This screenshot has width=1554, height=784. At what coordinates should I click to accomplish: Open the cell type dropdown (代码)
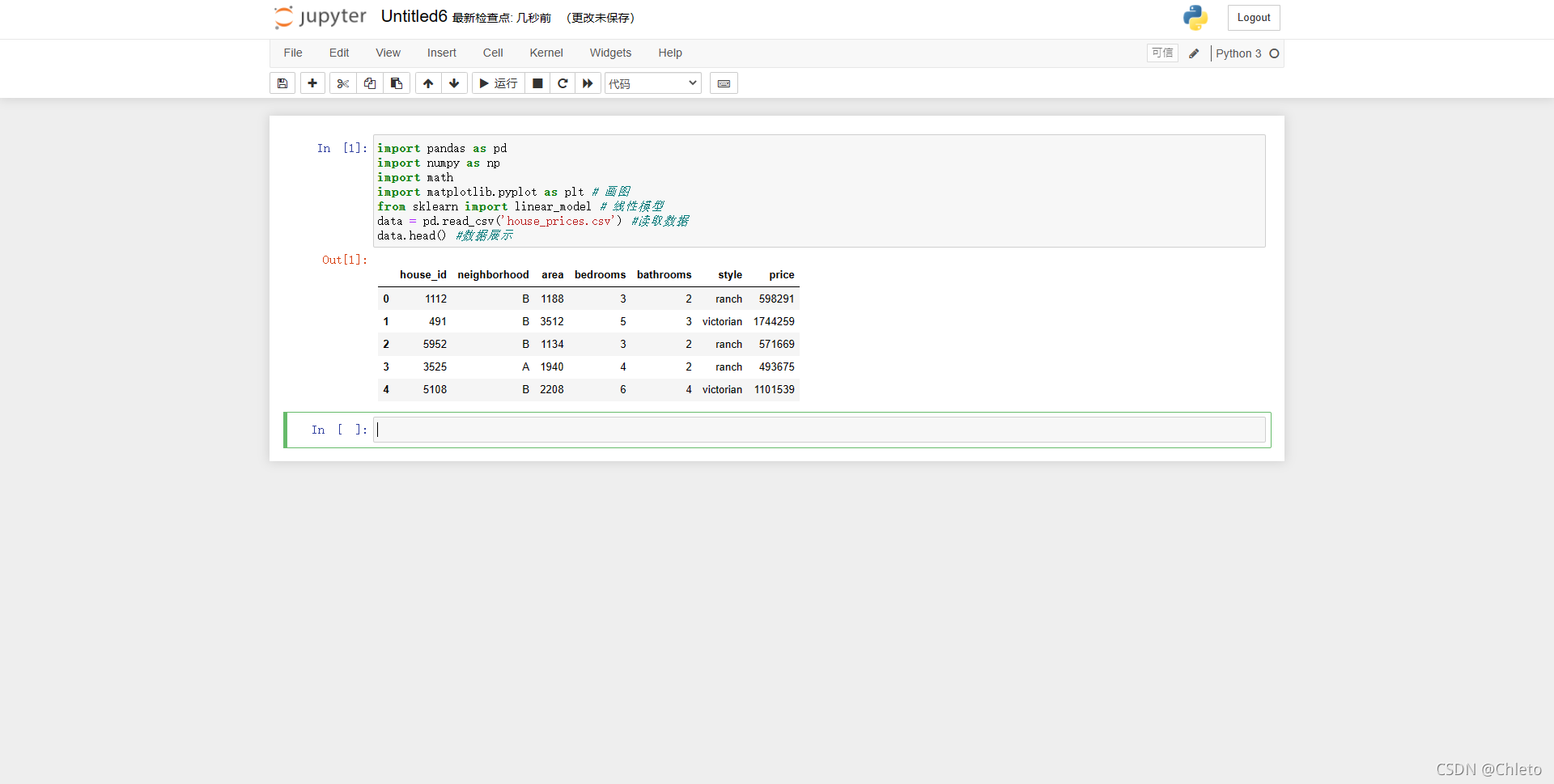point(653,83)
